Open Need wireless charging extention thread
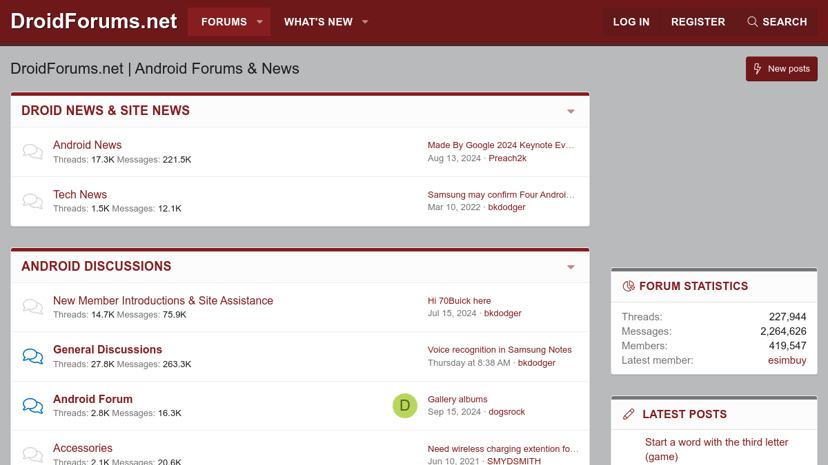 (x=503, y=449)
